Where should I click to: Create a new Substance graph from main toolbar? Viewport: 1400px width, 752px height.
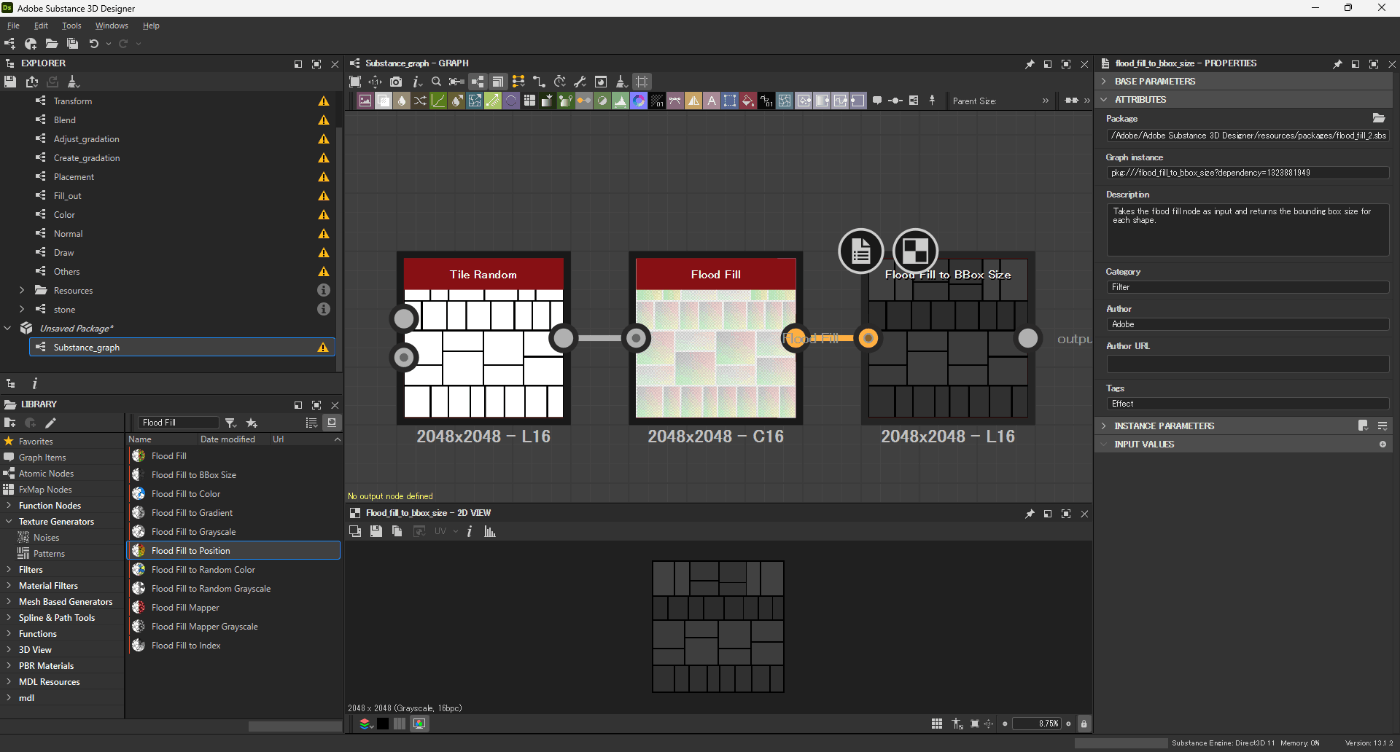(10, 44)
